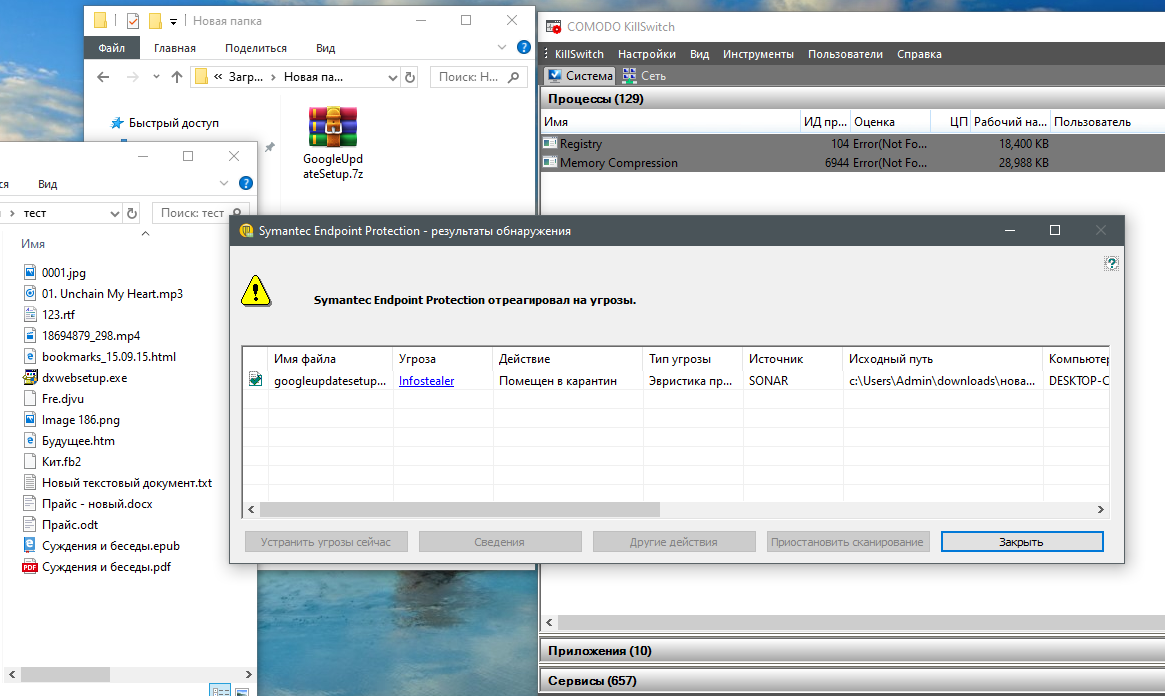Click search magnifier in Новая папка window
The width and height of the screenshot is (1165, 696).
pyautogui.click(x=513, y=77)
